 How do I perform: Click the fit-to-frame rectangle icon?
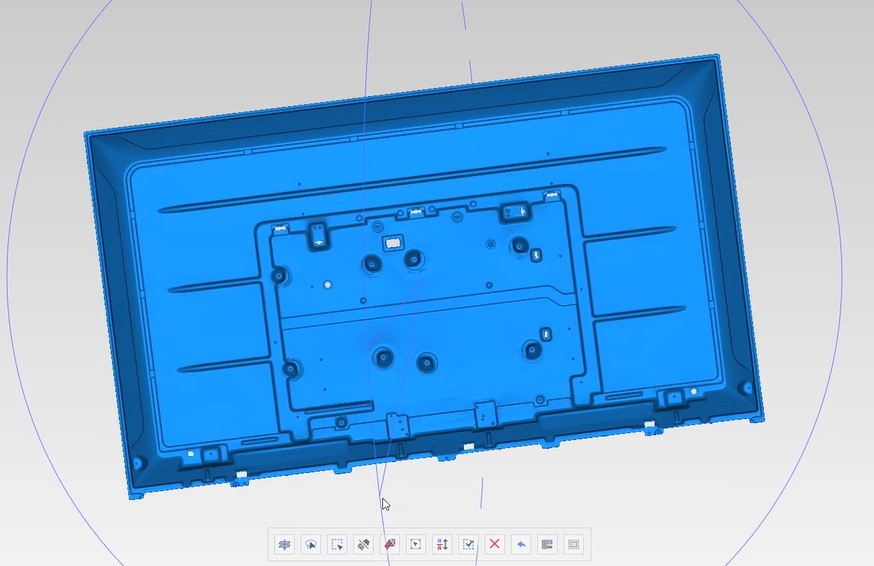pyautogui.click(x=574, y=544)
